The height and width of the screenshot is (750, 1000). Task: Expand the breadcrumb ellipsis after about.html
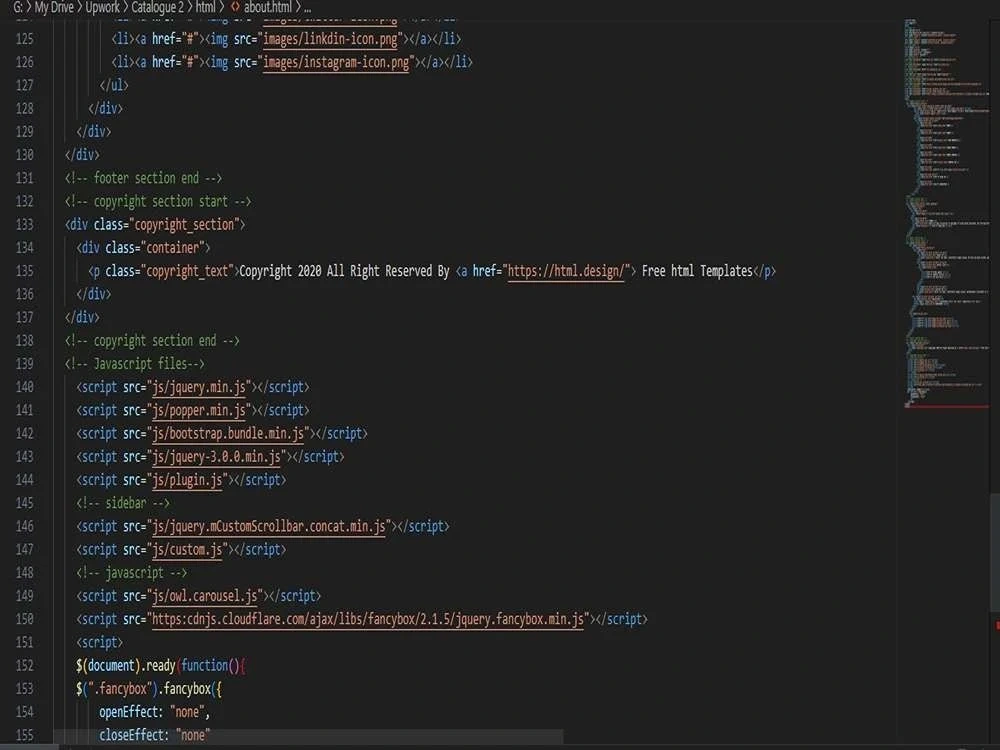point(307,8)
